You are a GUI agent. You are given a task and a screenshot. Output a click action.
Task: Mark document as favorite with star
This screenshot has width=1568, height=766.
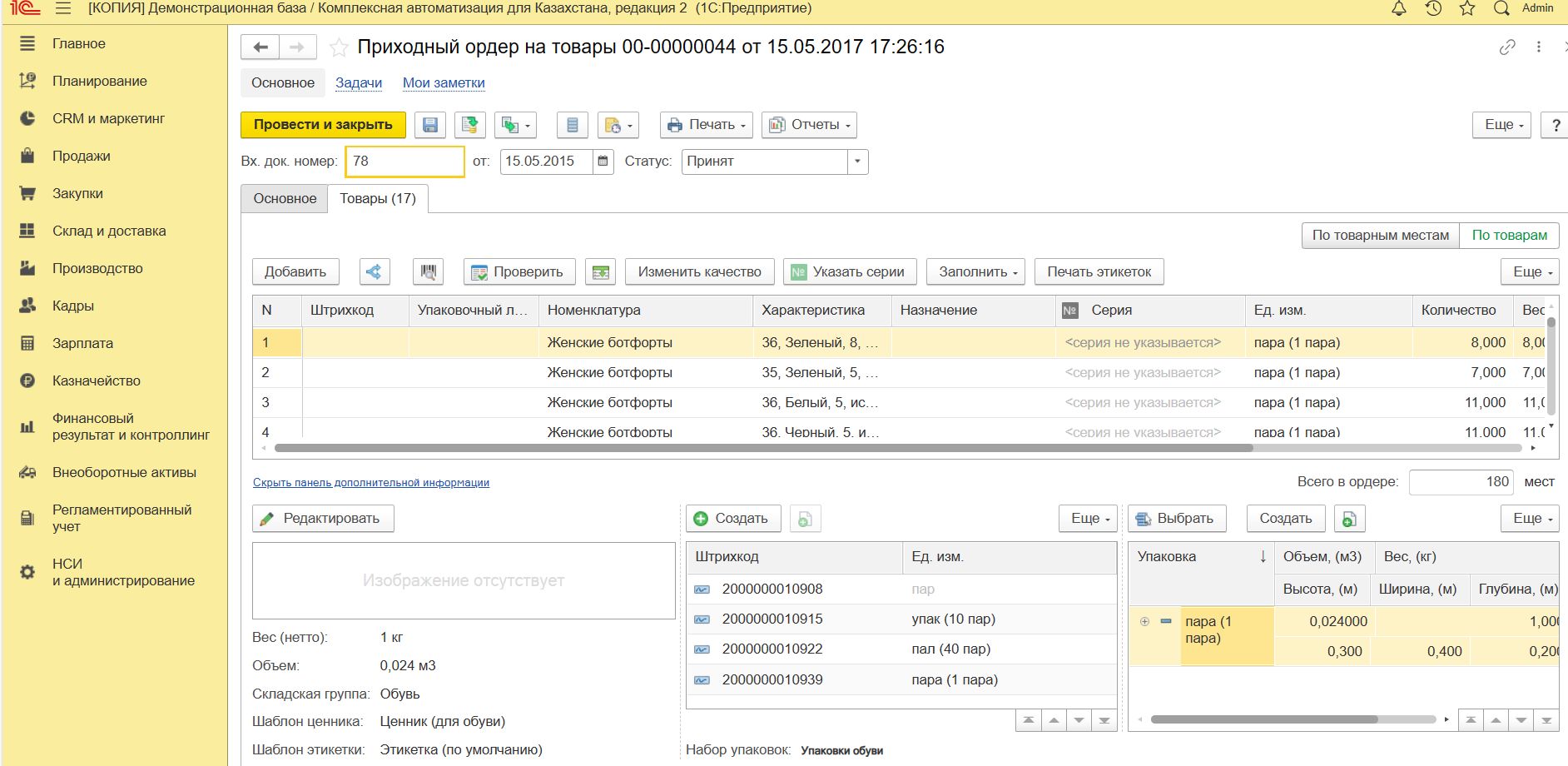339,47
